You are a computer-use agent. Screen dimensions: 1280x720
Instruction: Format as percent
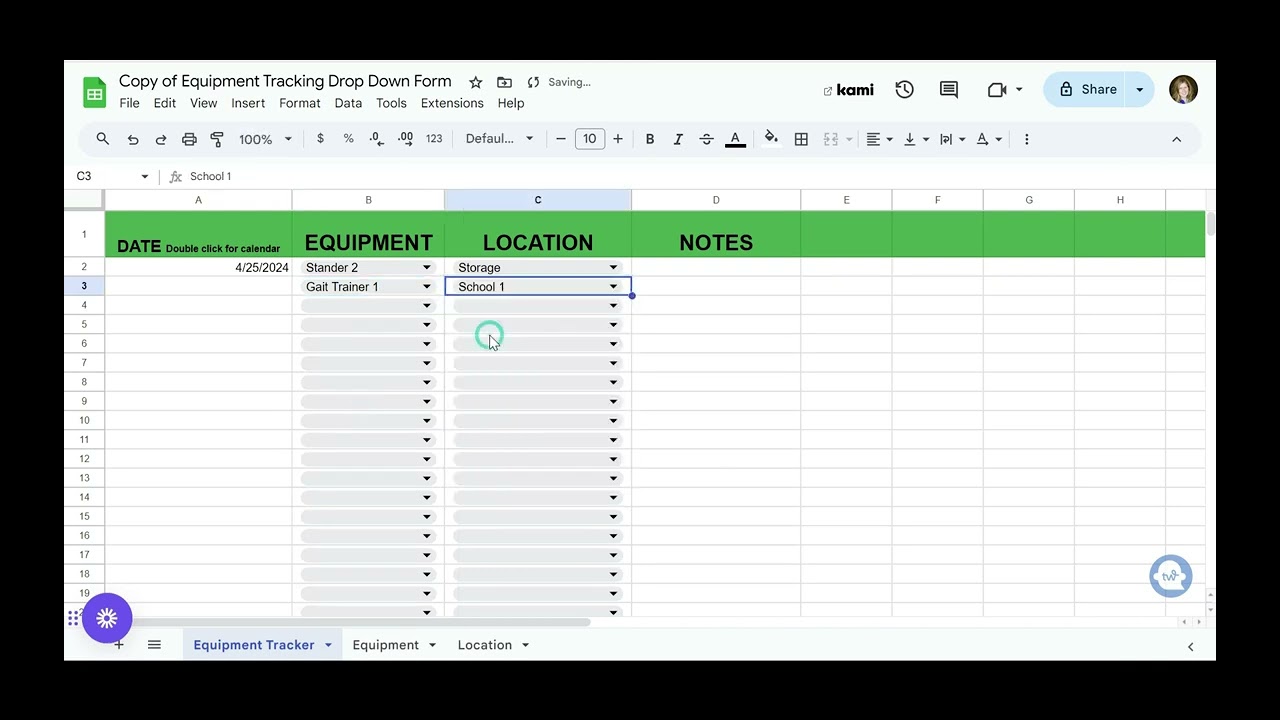point(348,139)
